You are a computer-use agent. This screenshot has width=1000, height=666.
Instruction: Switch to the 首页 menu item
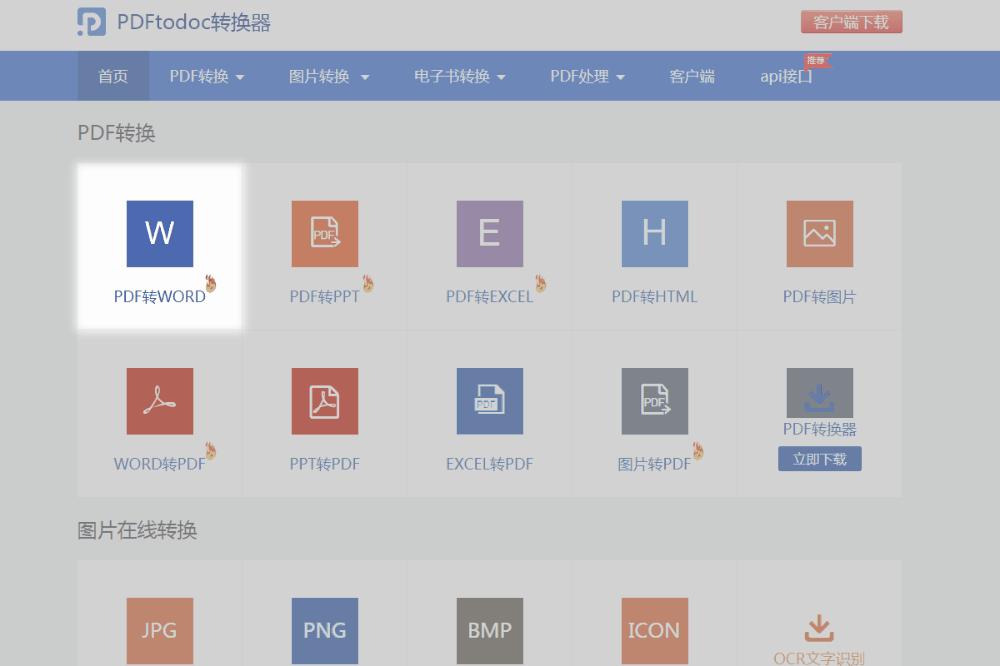113,76
